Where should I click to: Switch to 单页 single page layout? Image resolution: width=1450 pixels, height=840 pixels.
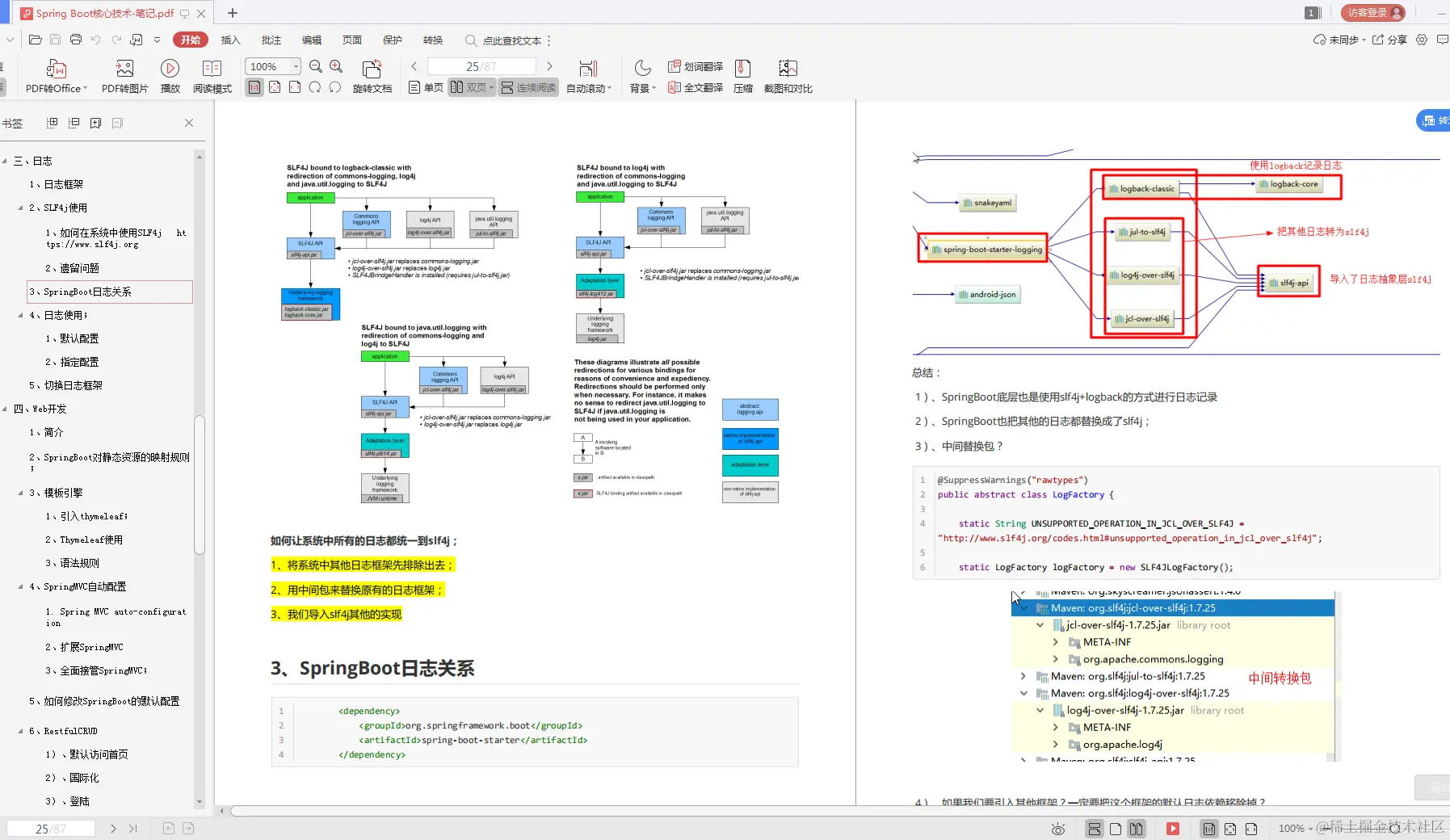tap(426, 87)
